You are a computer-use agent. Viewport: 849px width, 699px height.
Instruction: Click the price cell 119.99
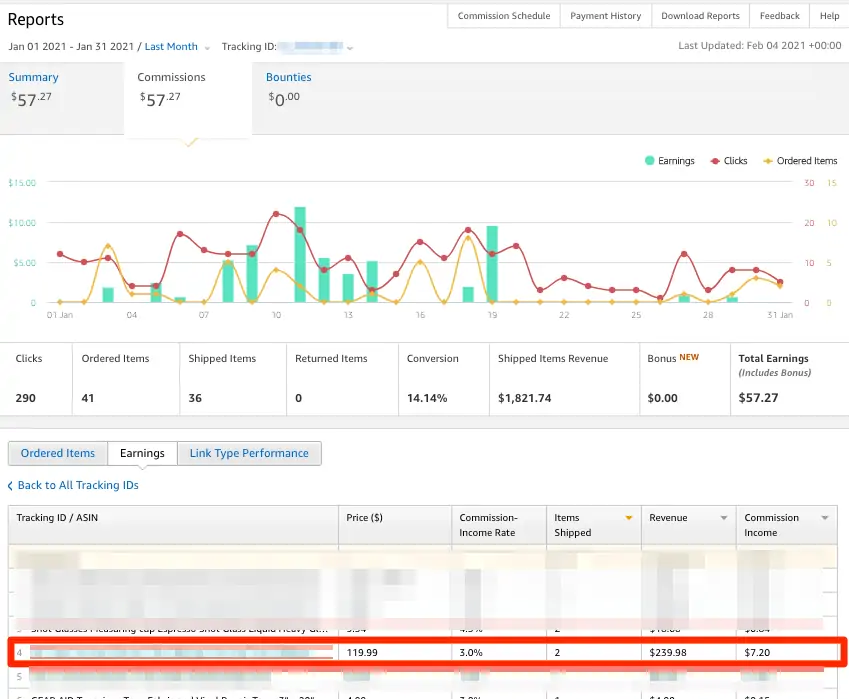click(x=362, y=652)
